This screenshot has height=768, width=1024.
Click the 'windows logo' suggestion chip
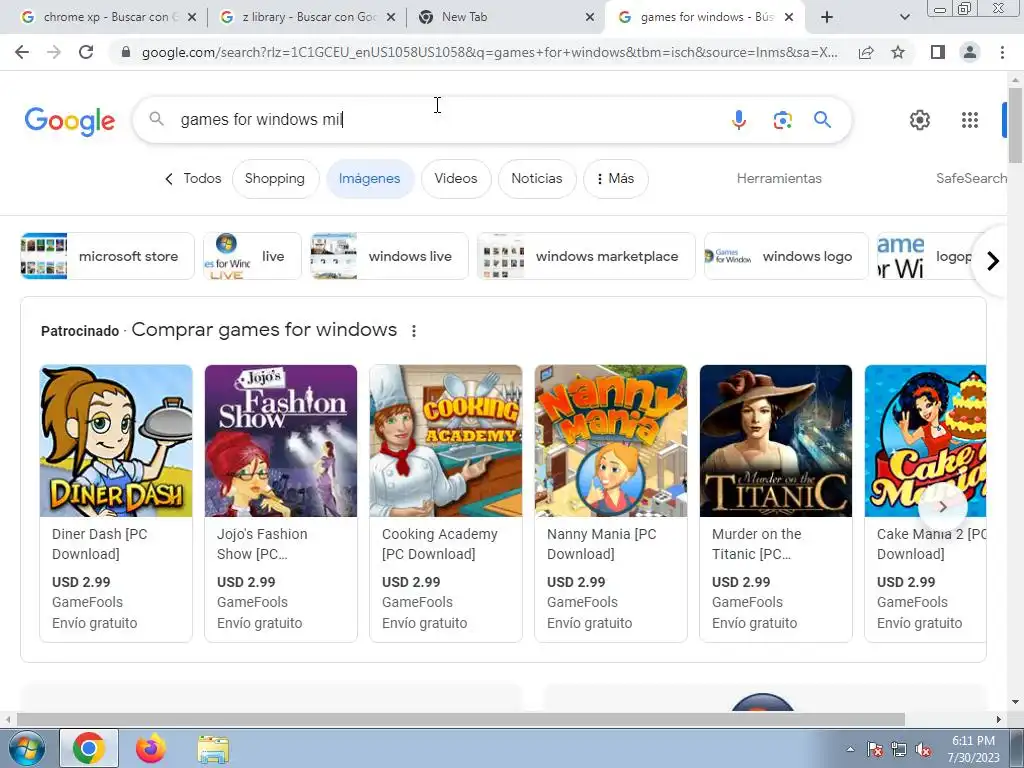(x=786, y=256)
